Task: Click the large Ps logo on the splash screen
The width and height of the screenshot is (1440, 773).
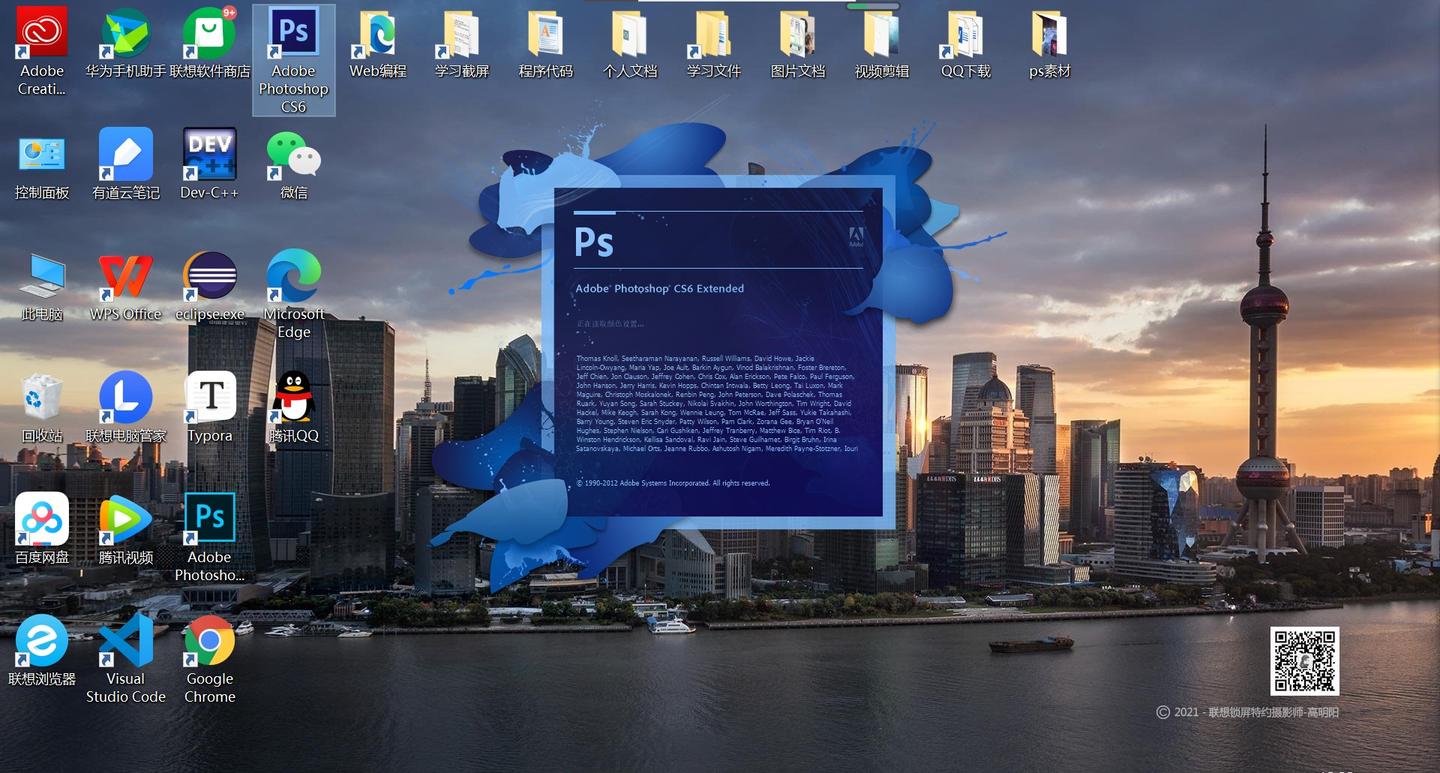Action: click(x=594, y=242)
